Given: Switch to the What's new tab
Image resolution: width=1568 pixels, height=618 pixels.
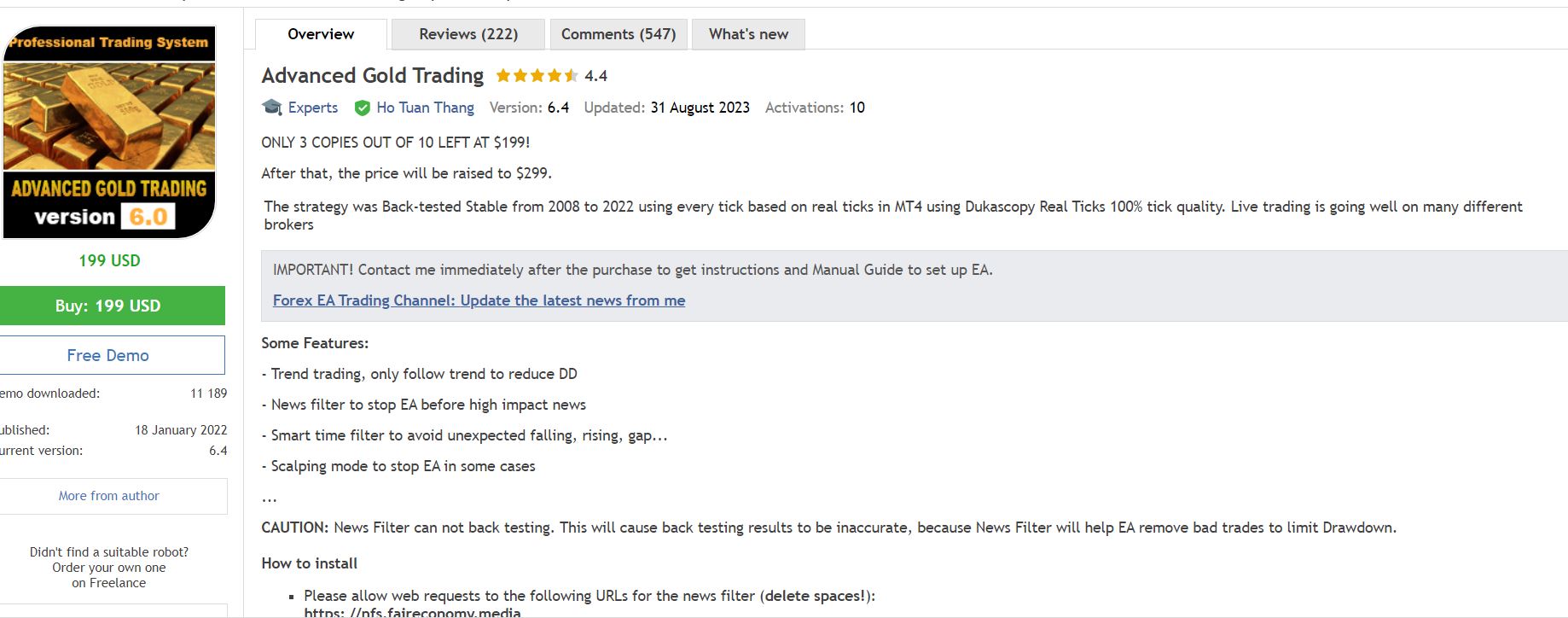Looking at the screenshot, I should point(748,34).
